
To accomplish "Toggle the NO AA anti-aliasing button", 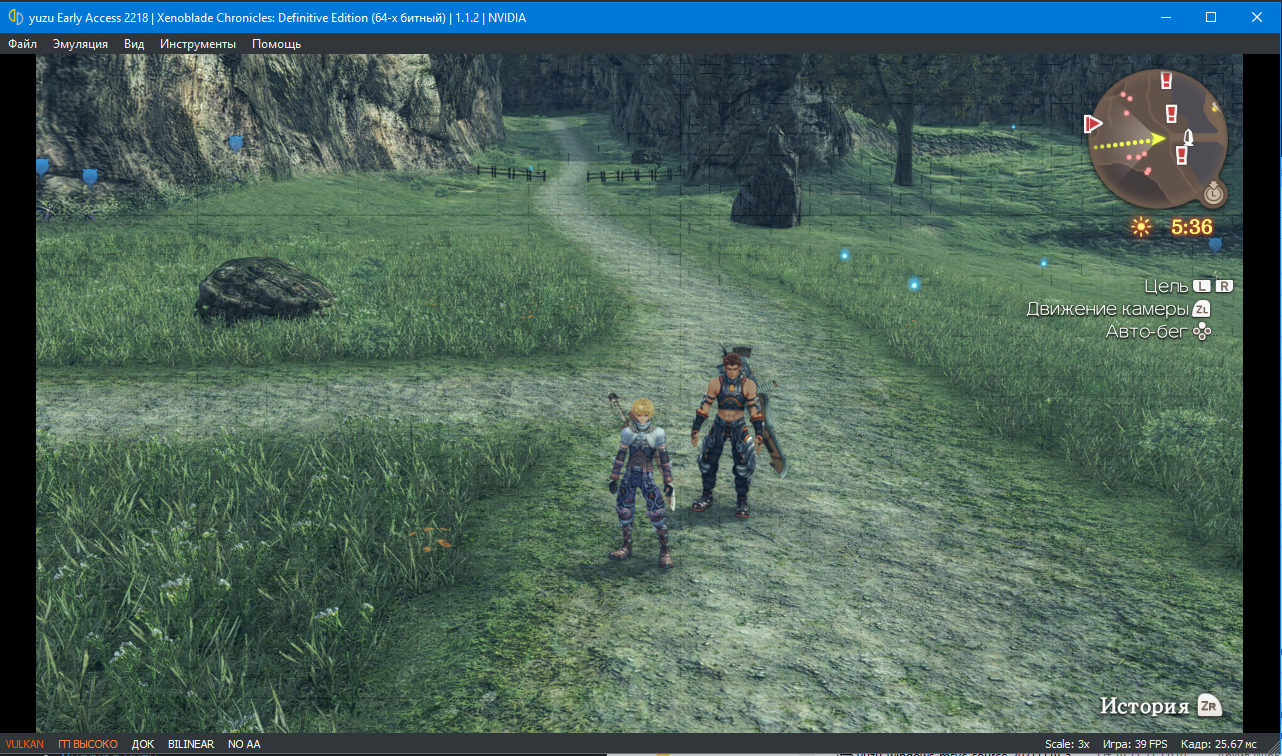I will click(244, 744).
